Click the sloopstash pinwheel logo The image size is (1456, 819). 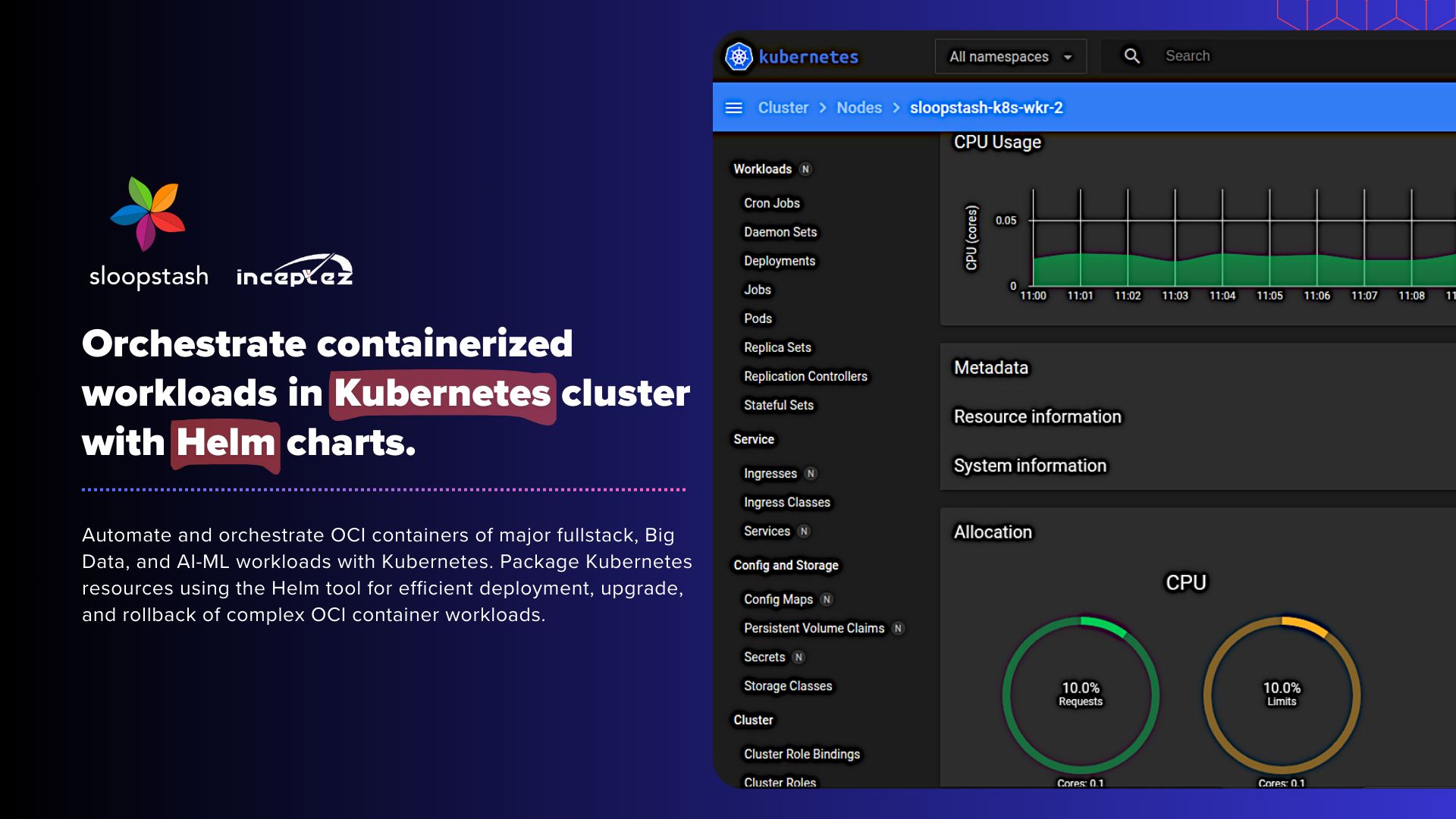[149, 214]
